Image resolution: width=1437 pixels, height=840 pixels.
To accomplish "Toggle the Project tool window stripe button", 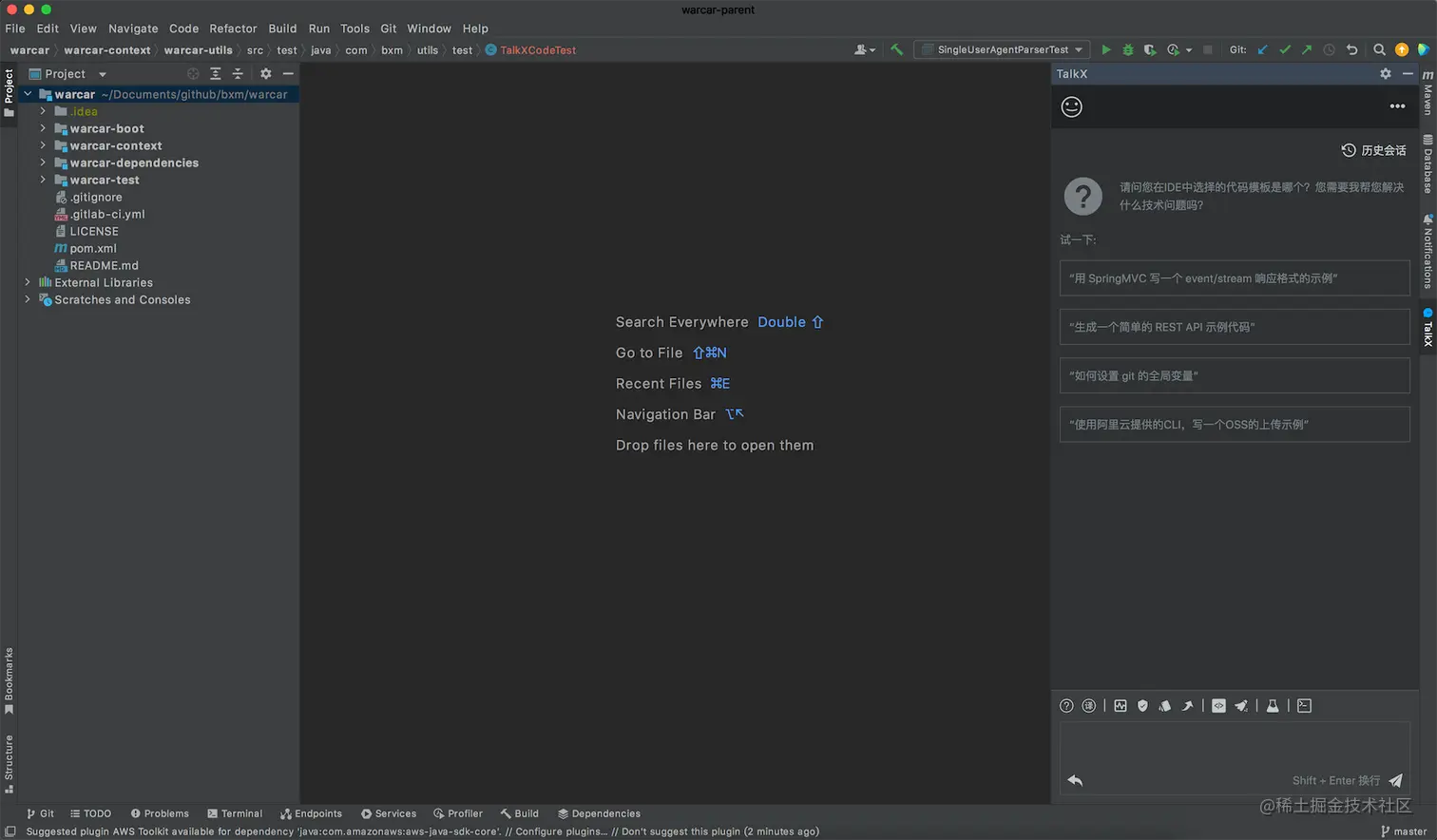I will point(9,92).
